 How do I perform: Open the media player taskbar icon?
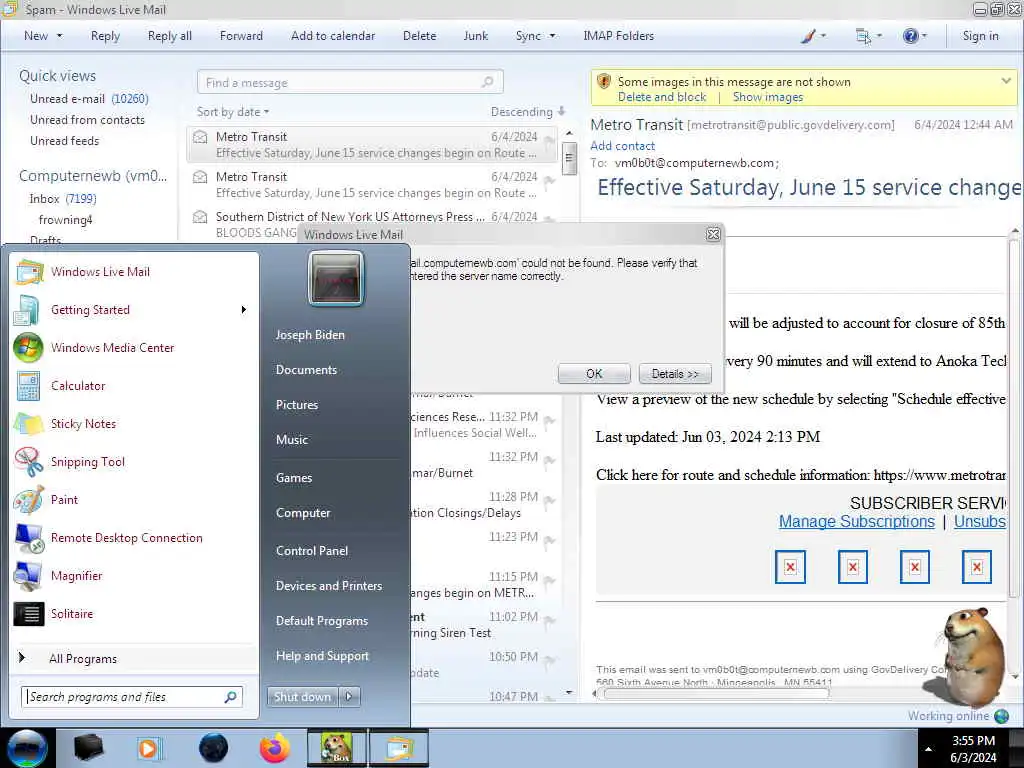click(x=149, y=748)
